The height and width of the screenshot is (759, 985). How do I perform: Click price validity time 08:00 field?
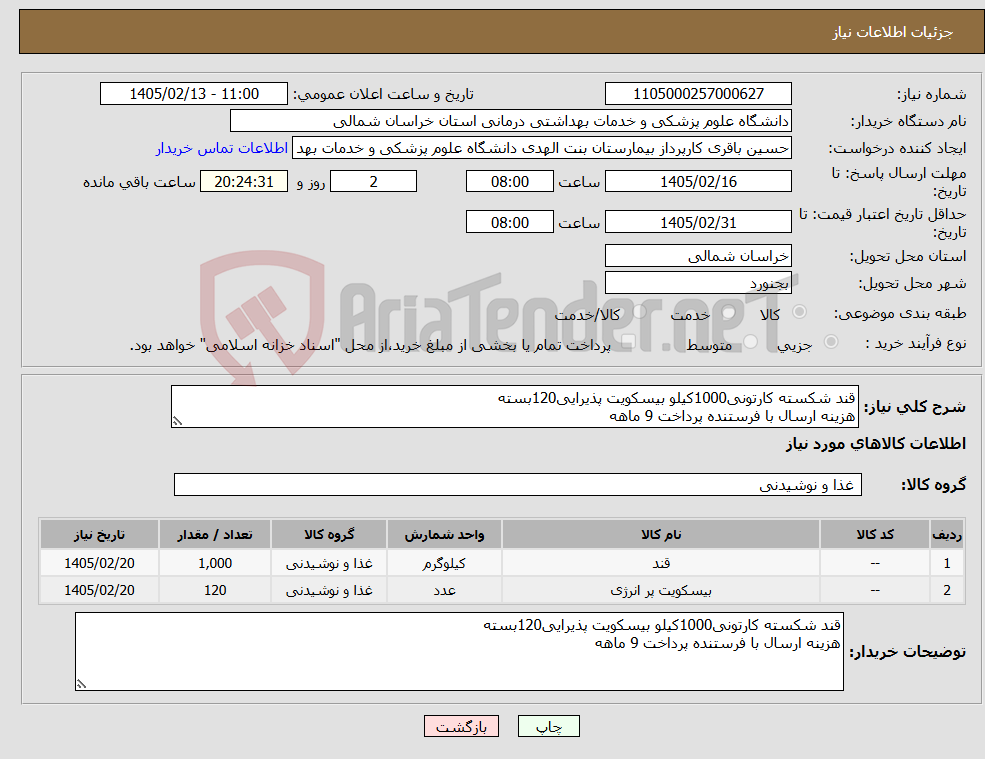pos(509,222)
